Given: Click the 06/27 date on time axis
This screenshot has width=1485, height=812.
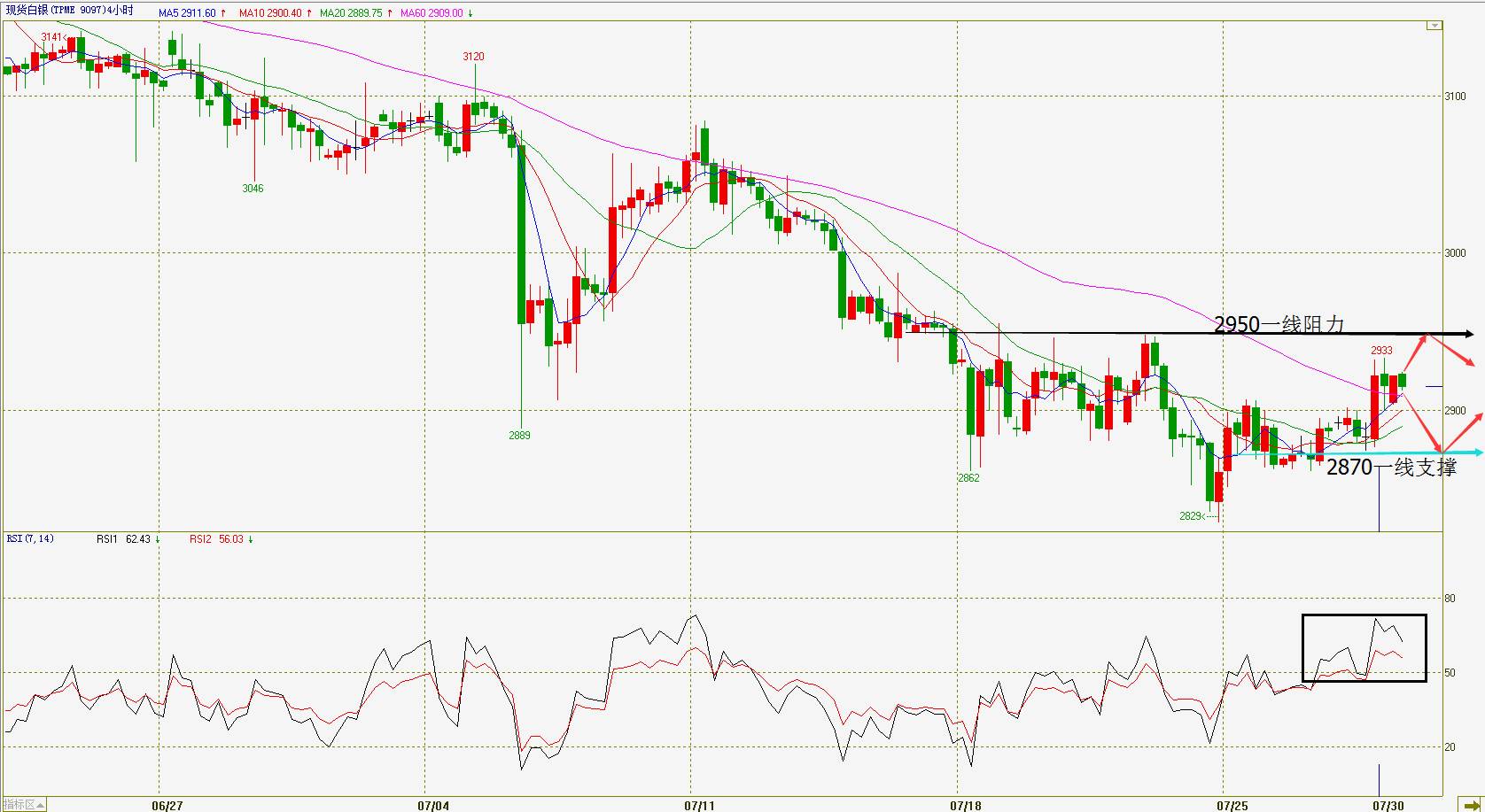Looking at the screenshot, I should coord(167,806).
